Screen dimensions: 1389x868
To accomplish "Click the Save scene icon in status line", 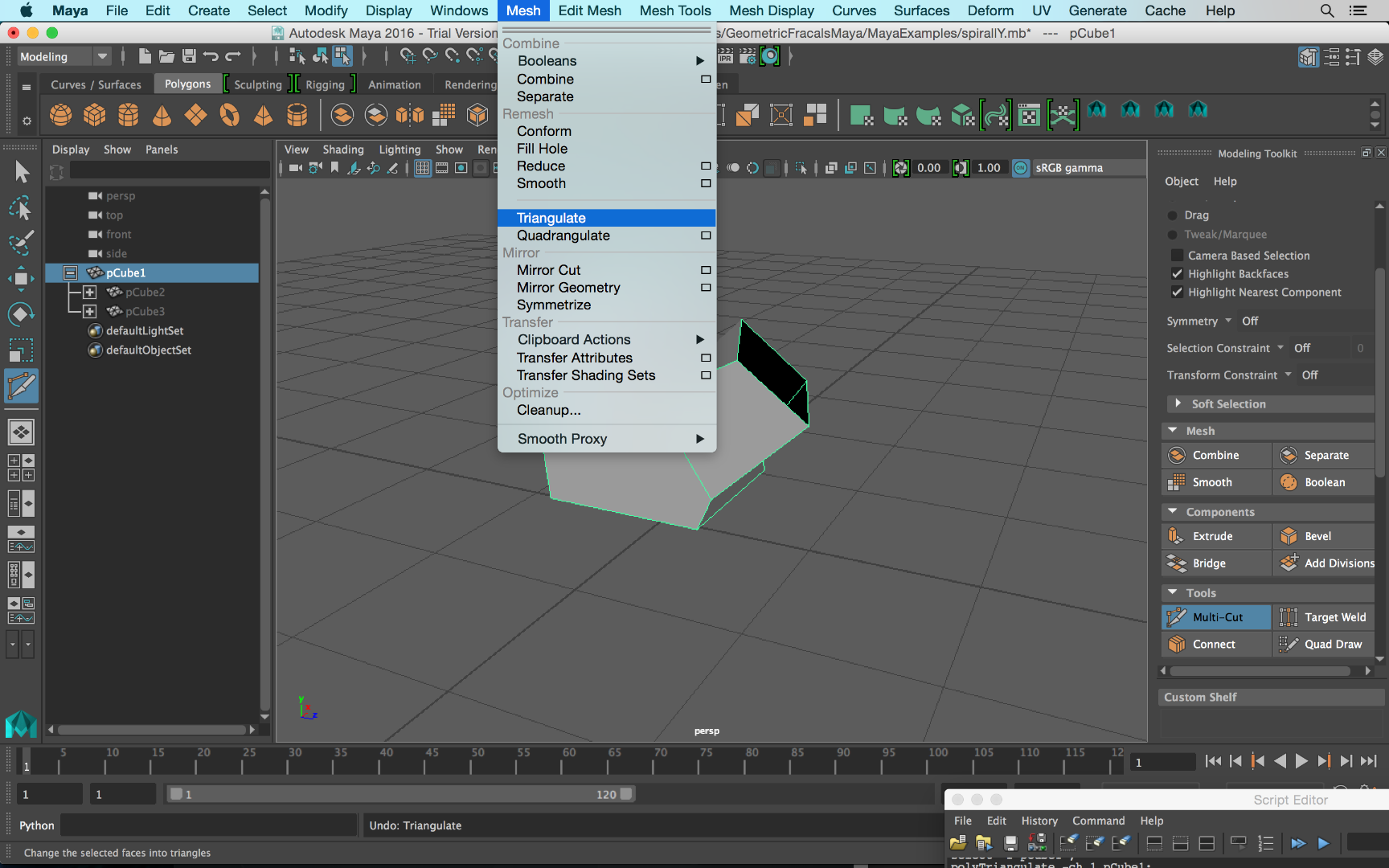I will (190, 56).
